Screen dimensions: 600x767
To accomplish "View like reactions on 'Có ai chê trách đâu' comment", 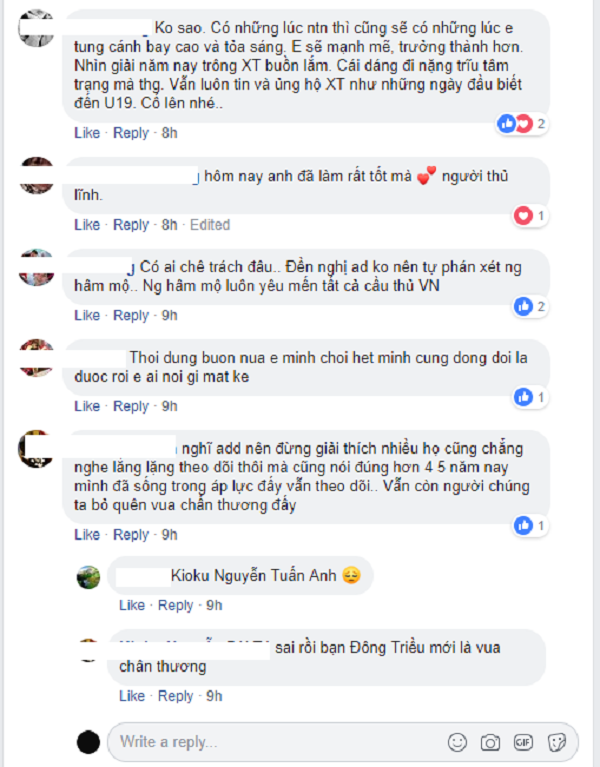I will [531, 307].
